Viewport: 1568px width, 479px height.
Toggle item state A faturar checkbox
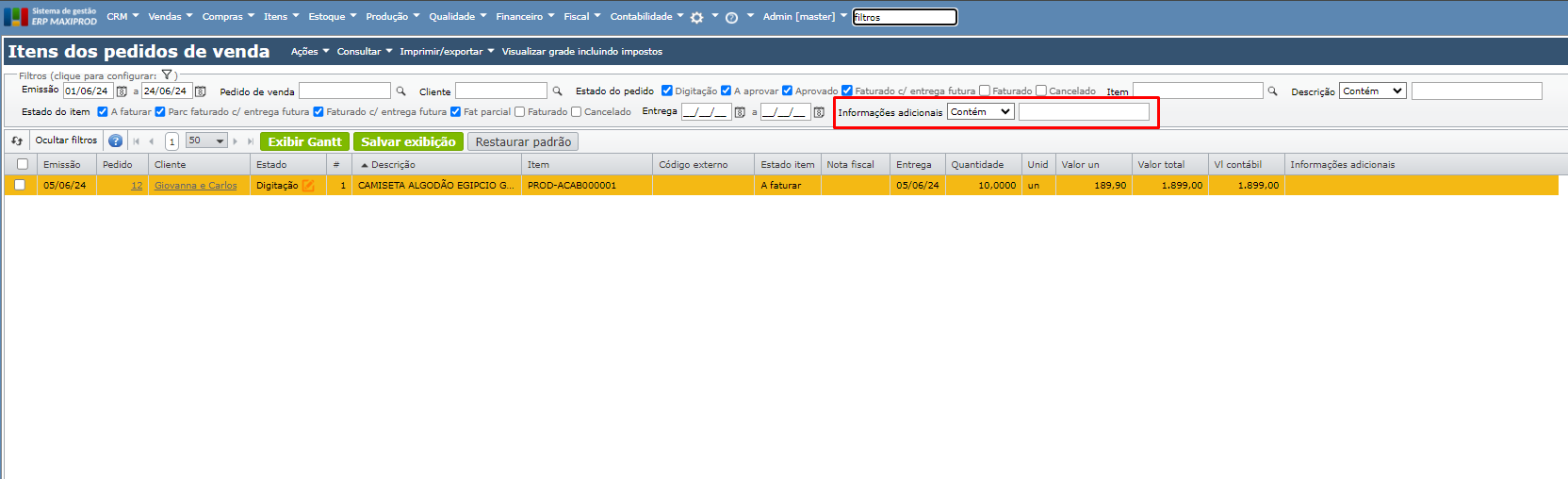click(103, 111)
